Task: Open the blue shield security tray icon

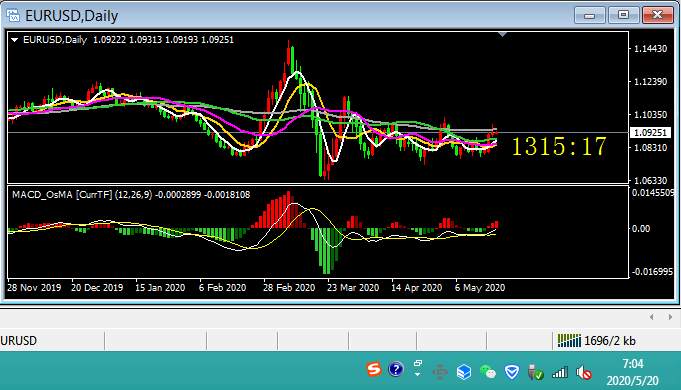Action: coord(512,372)
